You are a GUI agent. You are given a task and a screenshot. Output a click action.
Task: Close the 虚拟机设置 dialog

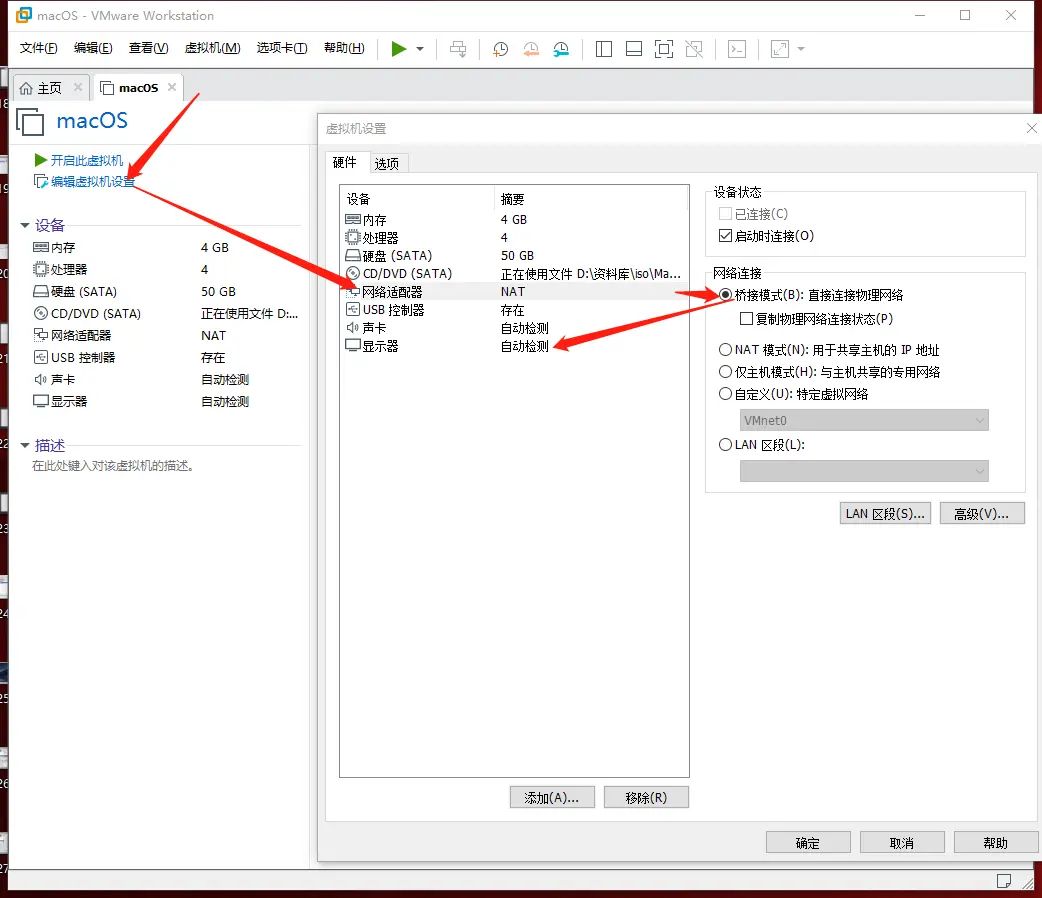[1031, 128]
